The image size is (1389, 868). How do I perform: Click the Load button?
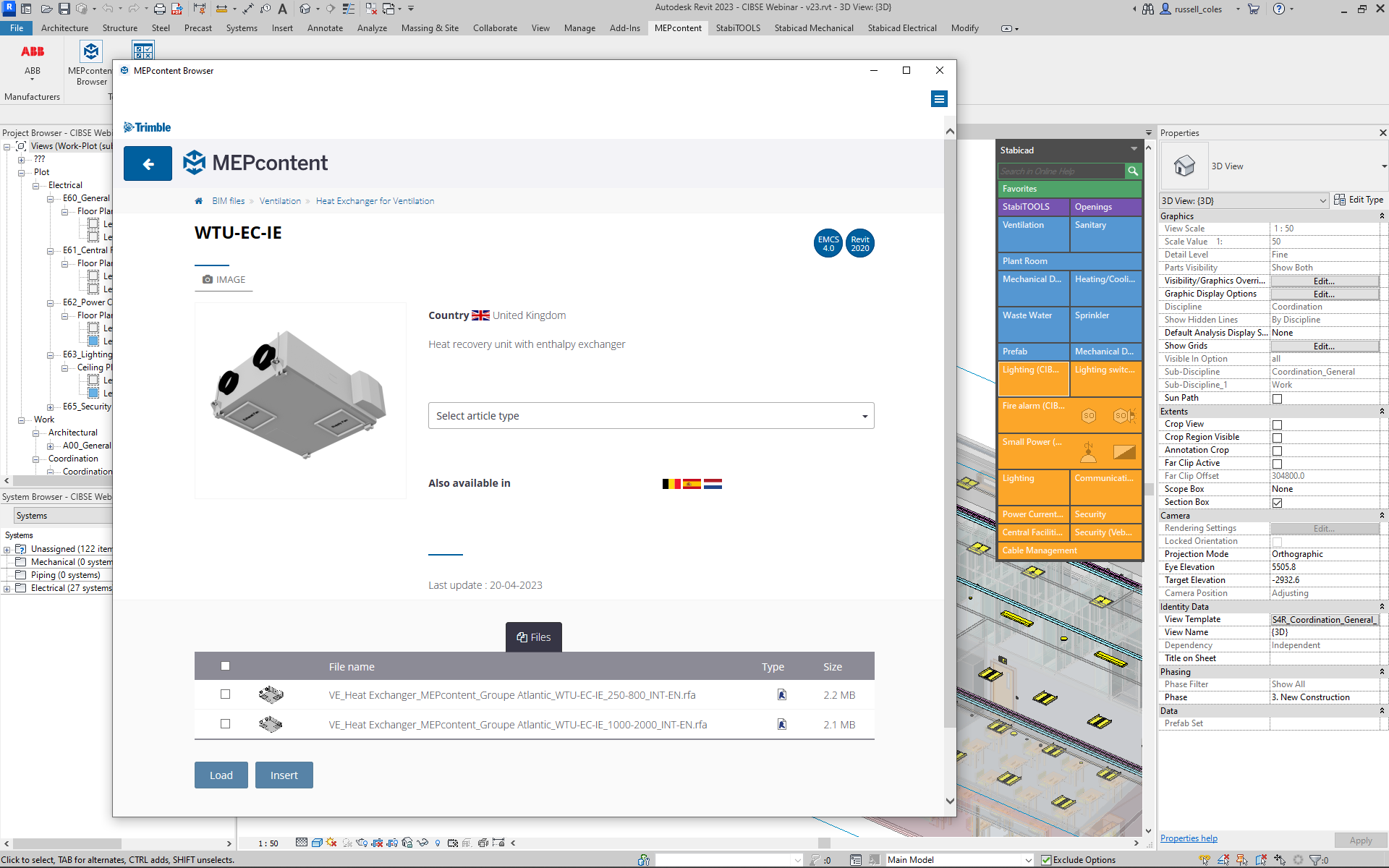(221, 775)
